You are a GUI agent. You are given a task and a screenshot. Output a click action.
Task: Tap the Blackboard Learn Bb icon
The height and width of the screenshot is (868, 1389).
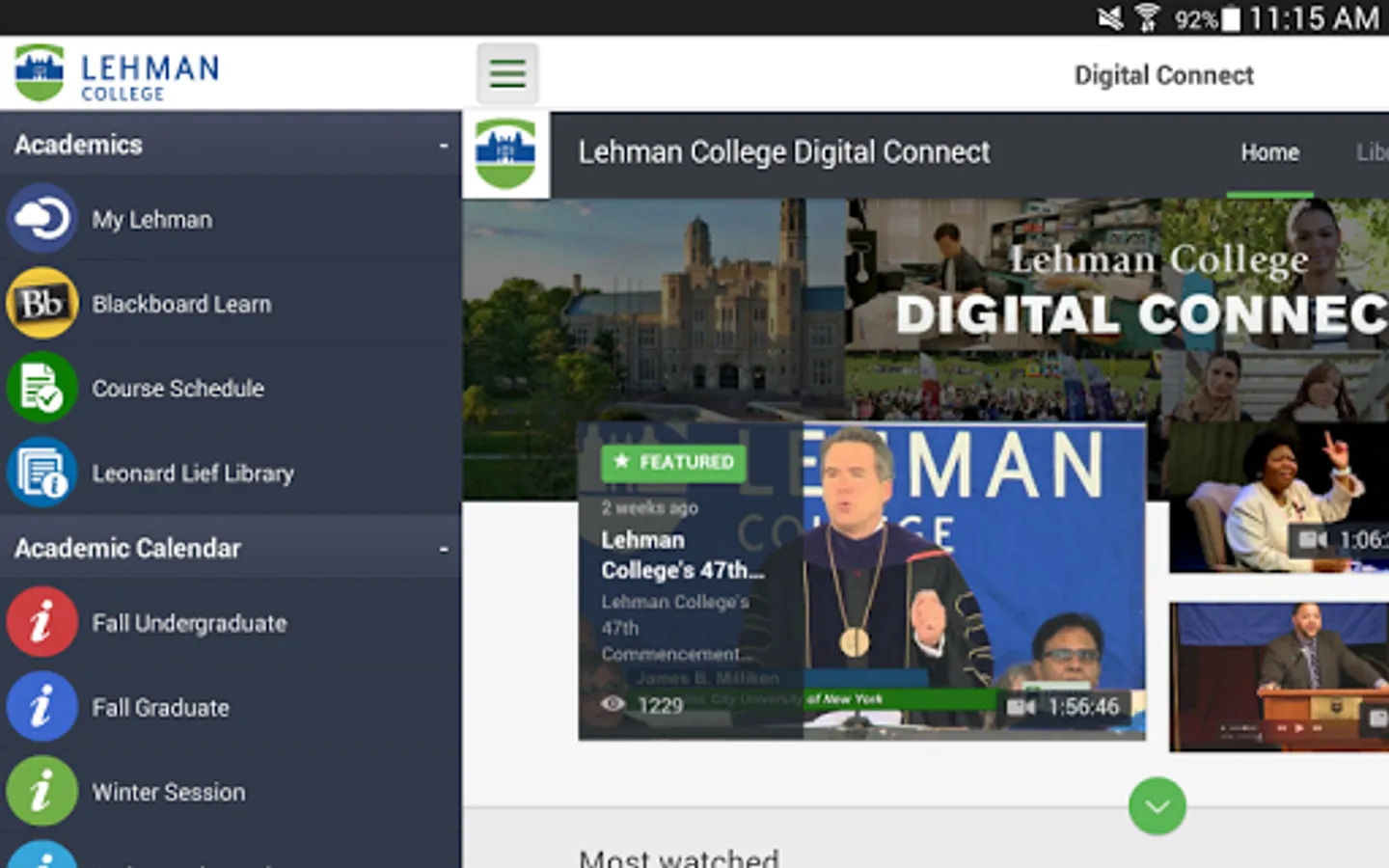click(x=41, y=304)
